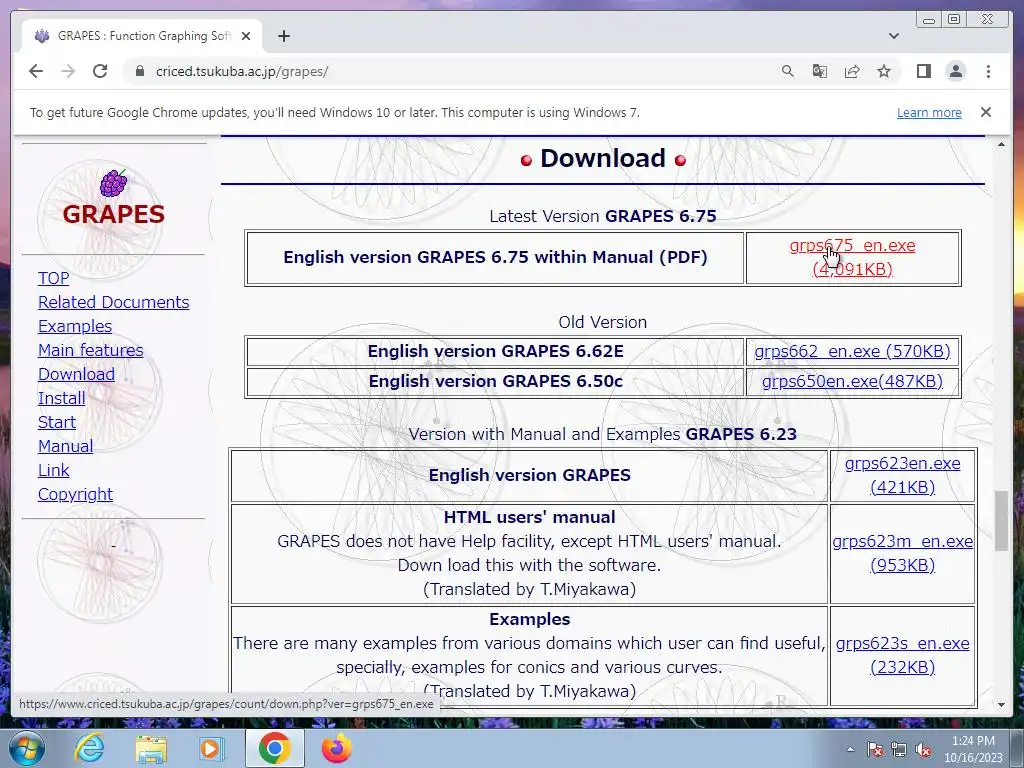The width and height of the screenshot is (1024, 768).
Task: Open the address bar zoom/search icon
Action: pos(788,71)
